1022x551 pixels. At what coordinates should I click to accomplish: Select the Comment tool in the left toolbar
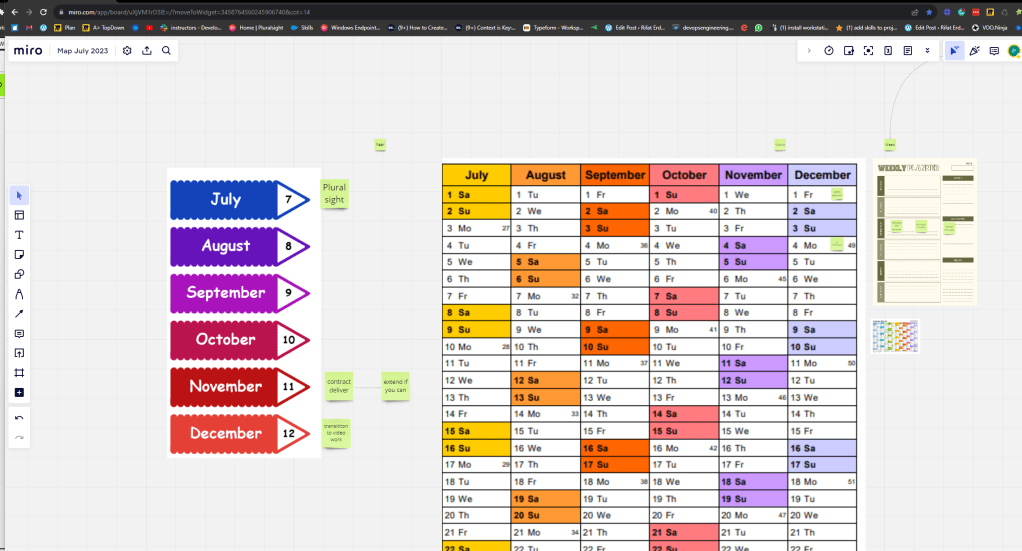point(19,333)
